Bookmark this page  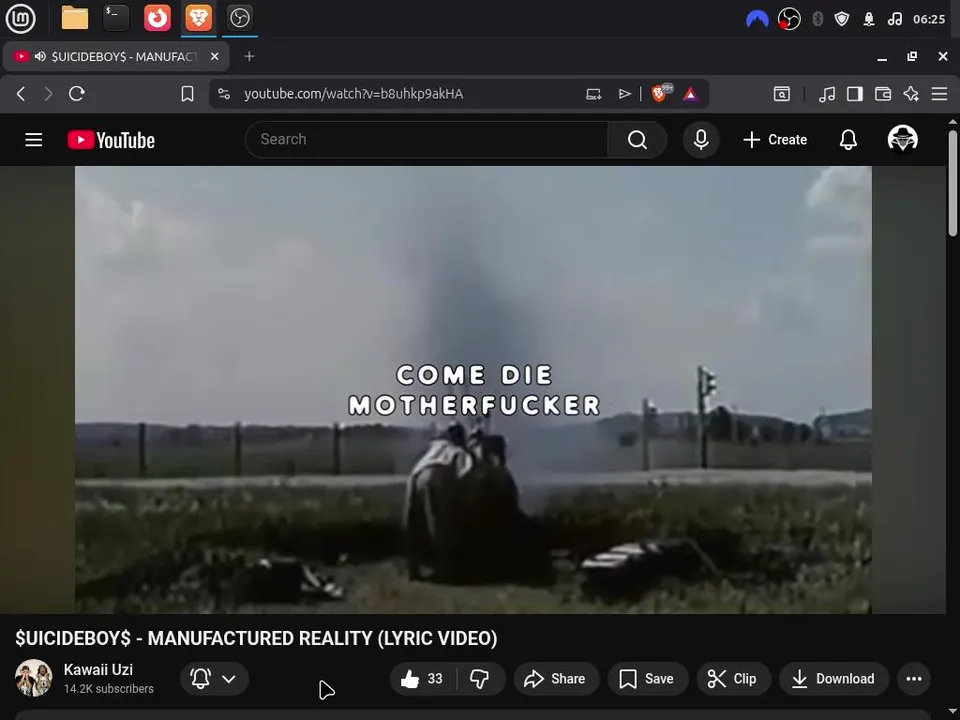click(x=187, y=94)
